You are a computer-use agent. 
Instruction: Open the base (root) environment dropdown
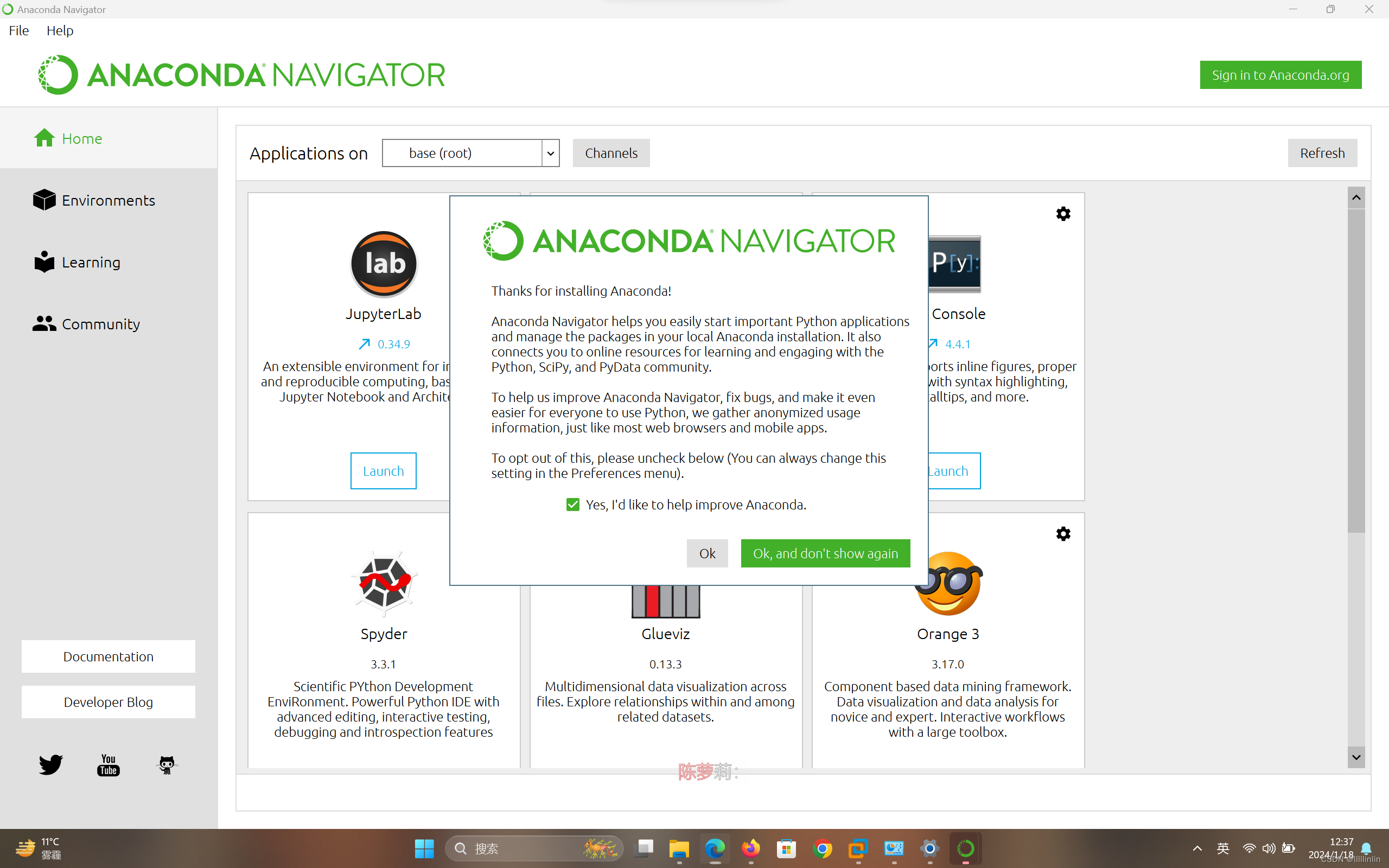click(549, 152)
